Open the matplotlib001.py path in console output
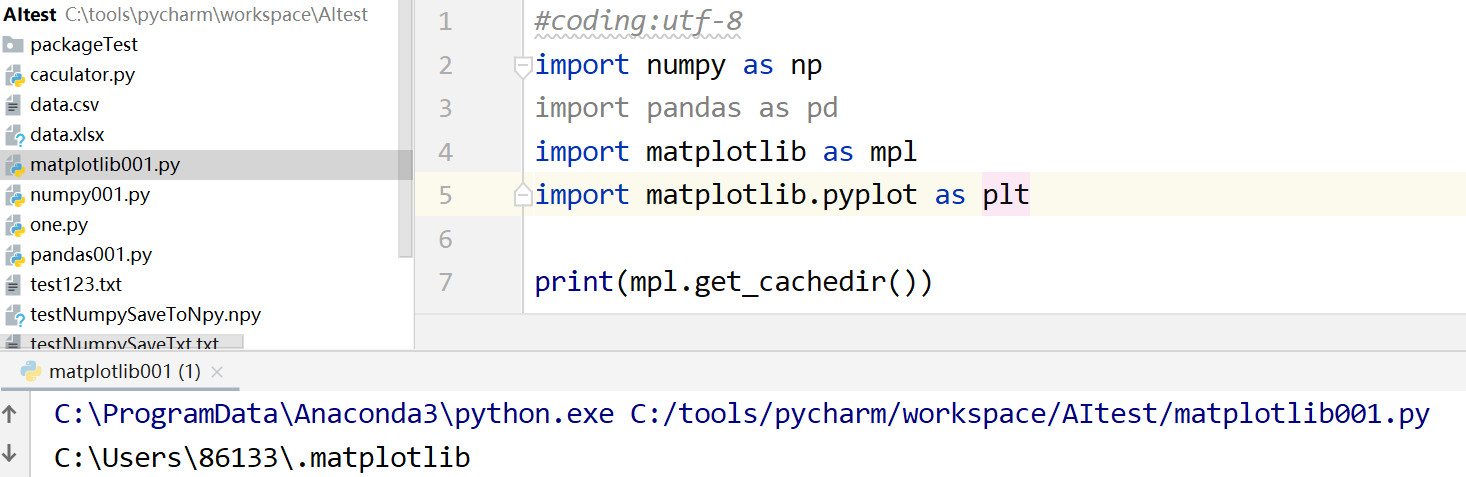The height and width of the screenshot is (477, 1466). pos(1030,414)
